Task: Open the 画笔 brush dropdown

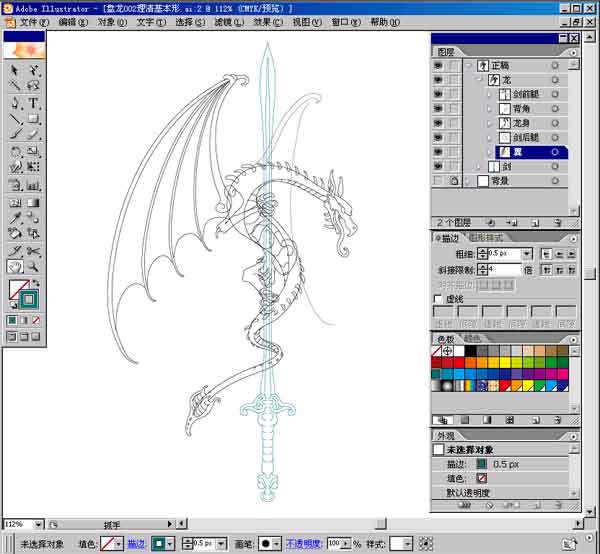Action: (277, 543)
